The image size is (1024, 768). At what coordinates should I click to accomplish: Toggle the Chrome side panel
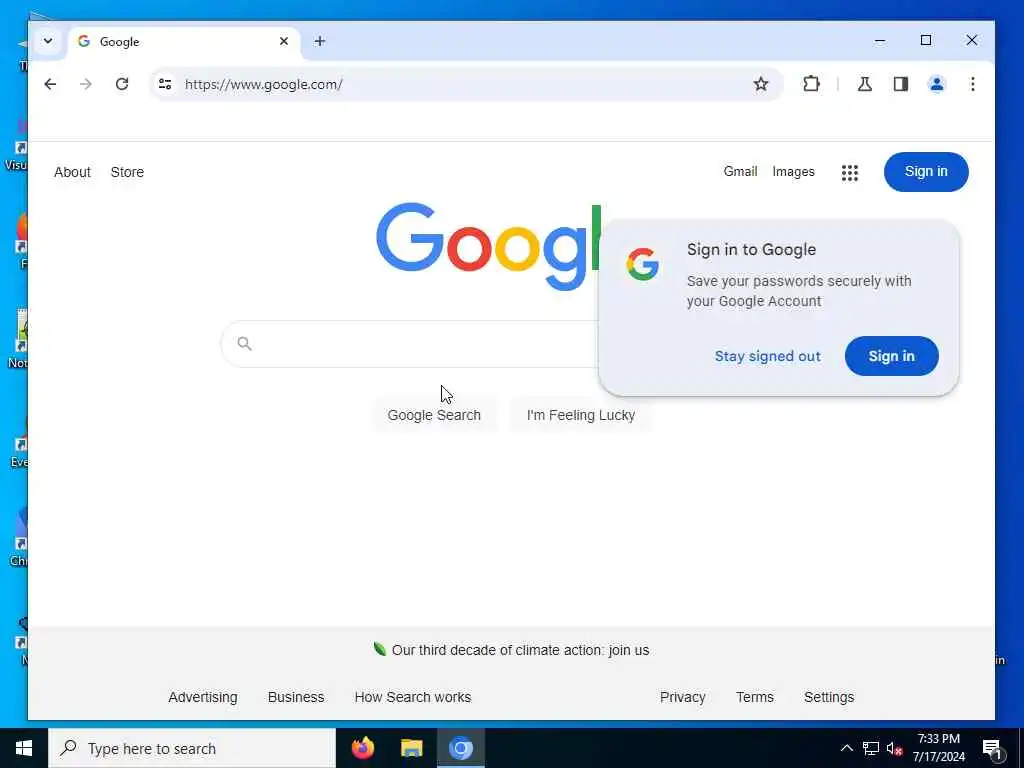(x=901, y=84)
